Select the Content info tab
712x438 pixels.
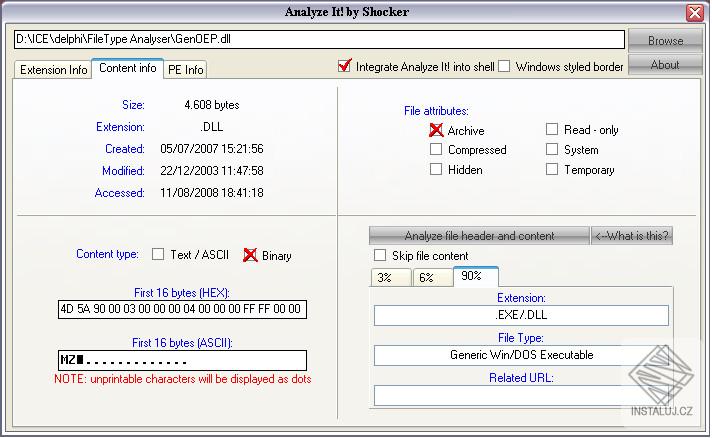[128, 68]
